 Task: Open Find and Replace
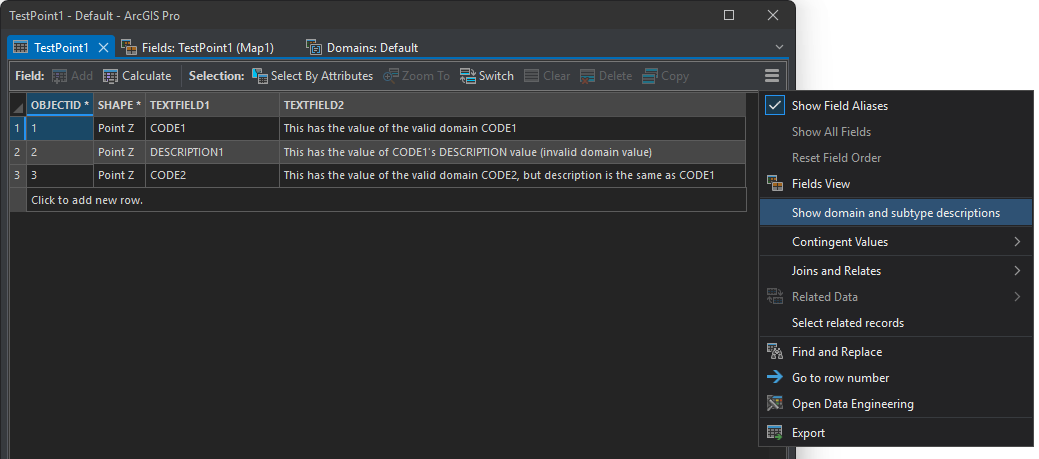click(896, 352)
